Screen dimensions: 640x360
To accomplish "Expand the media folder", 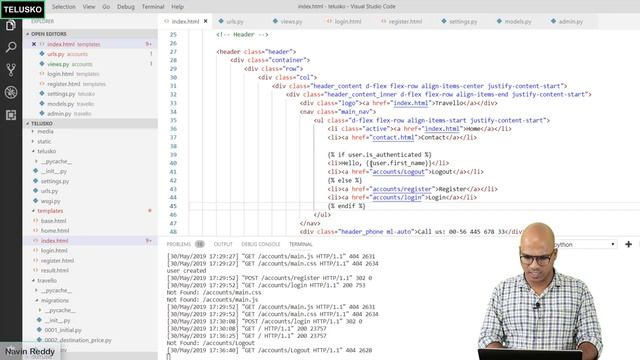I will click(45, 131).
